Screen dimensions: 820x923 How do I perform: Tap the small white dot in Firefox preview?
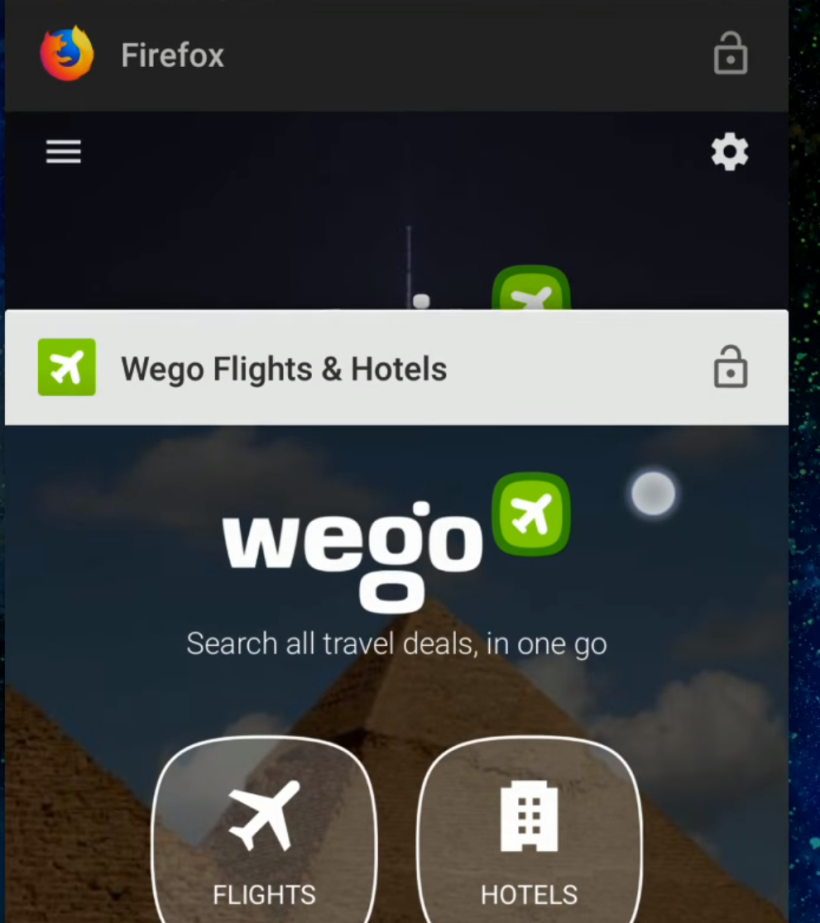coord(421,301)
